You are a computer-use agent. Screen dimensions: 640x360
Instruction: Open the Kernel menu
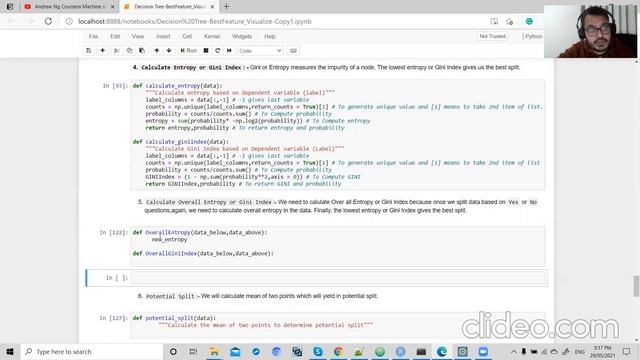tap(212, 36)
